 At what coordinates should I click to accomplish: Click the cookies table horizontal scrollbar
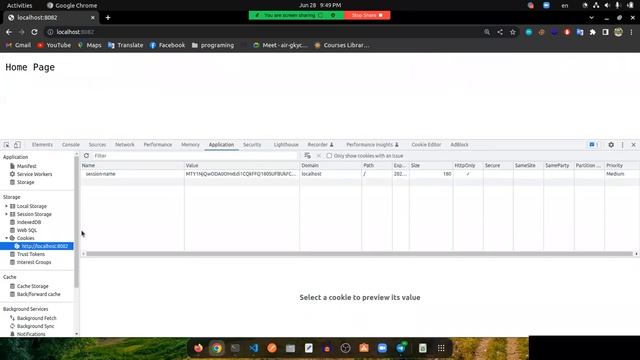click(359, 254)
